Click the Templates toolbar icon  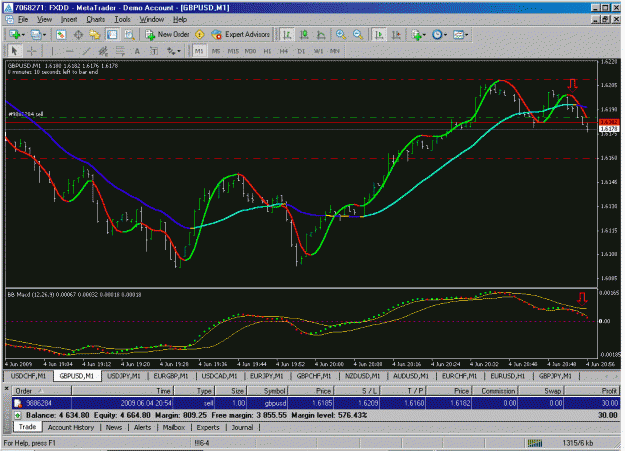click(458, 35)
